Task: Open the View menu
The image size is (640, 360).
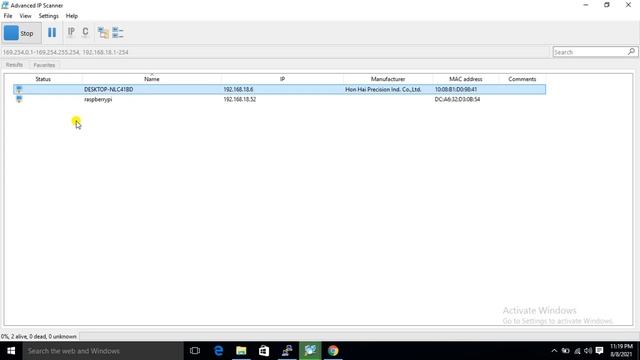Action: pos(25,16)
